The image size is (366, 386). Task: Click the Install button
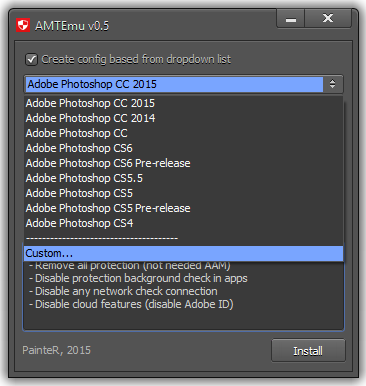(308, 351)
